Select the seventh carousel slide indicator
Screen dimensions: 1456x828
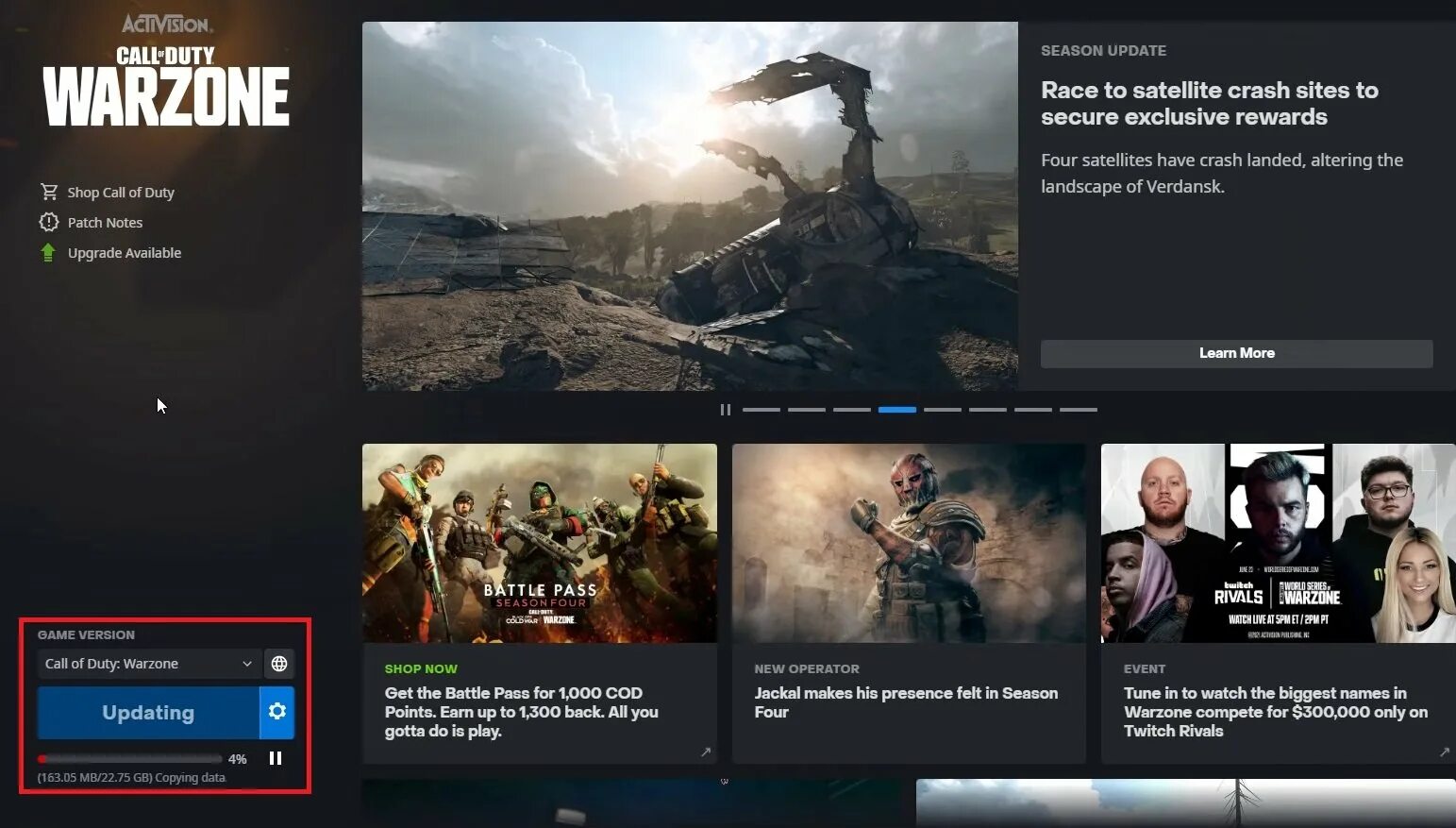click(x=1033, y=410)
